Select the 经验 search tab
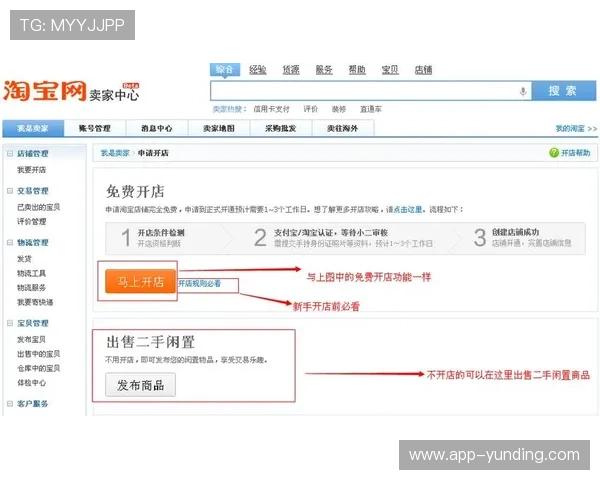Screen dimensions: 600x480 point(258,70)
